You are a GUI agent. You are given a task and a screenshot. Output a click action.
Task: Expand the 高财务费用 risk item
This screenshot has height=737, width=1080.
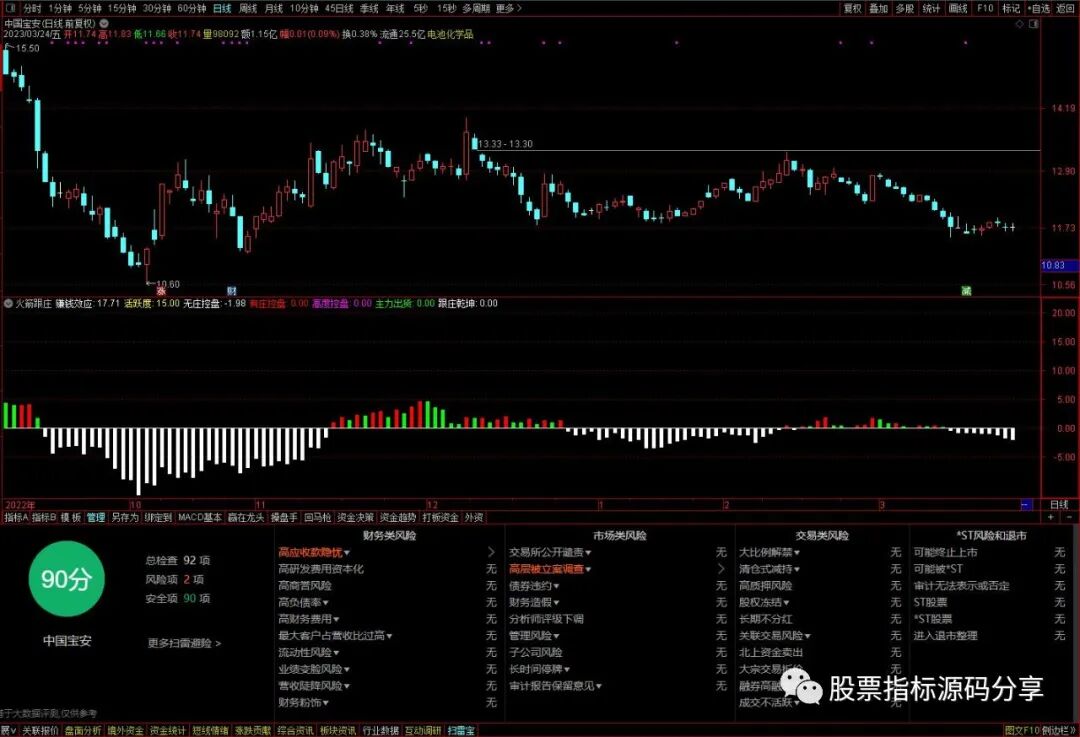pyautogui.click(x=309, y=619)
